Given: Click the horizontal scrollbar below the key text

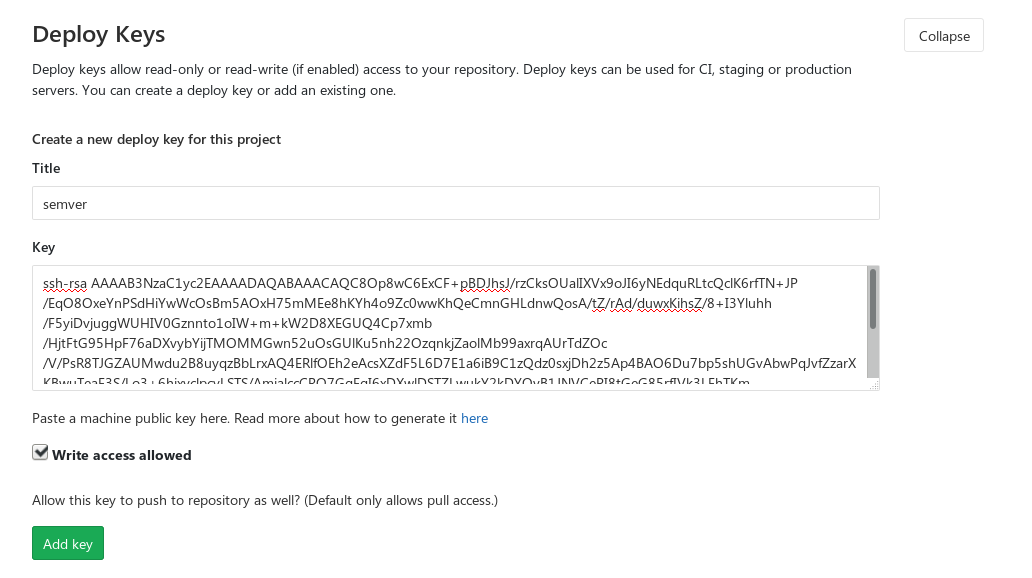Looking at the screenshot, I should click(450, 384).
